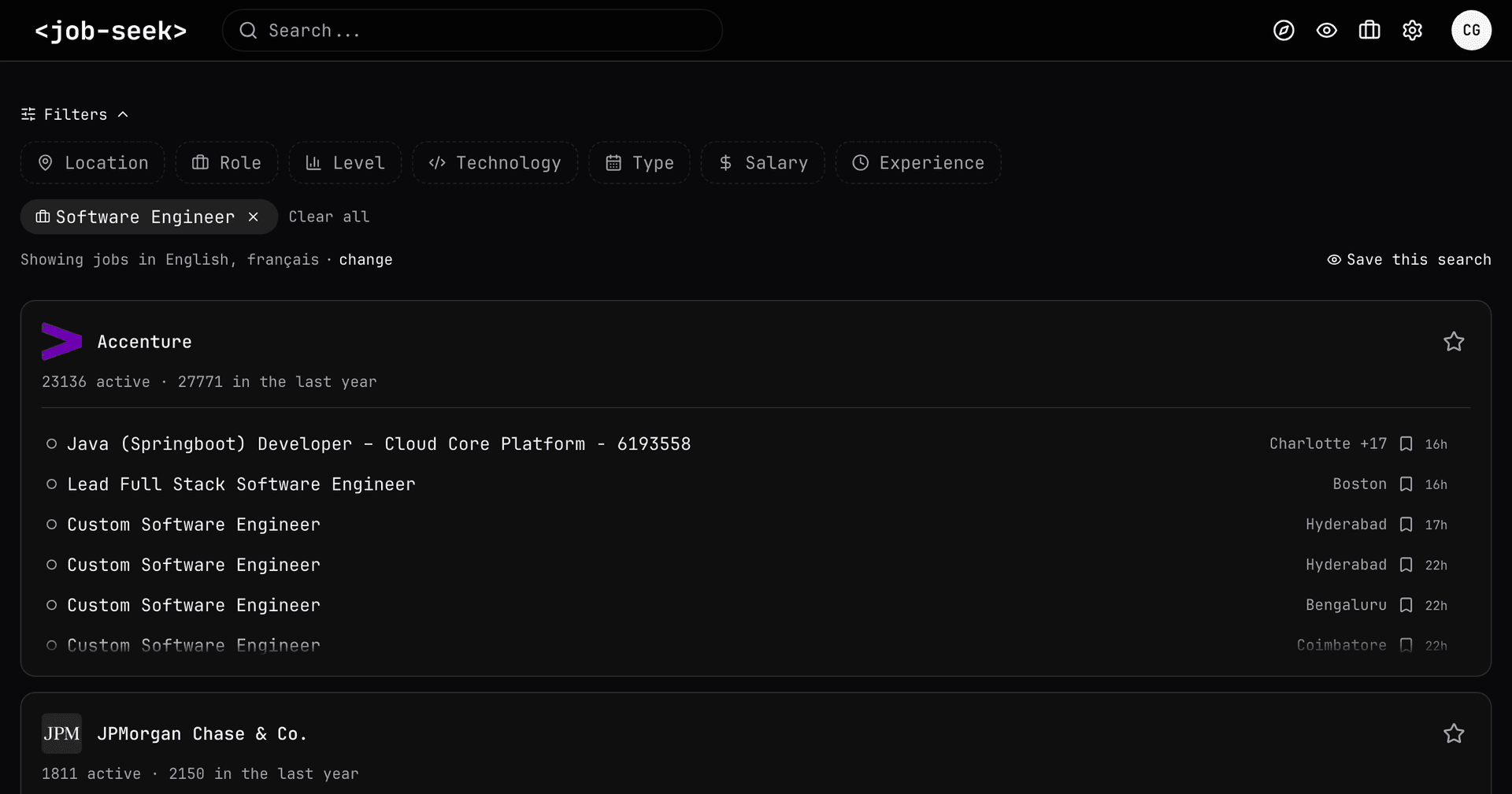Click the eye icon in Save this search
Viewport: 1512px width, 794px height.
point(1334,260)
